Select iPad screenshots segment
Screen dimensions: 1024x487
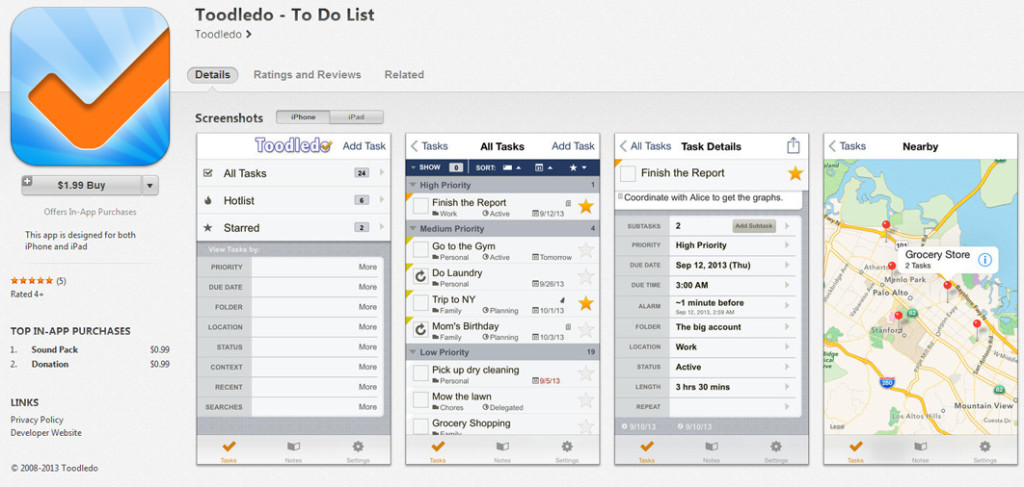point(356,118)
